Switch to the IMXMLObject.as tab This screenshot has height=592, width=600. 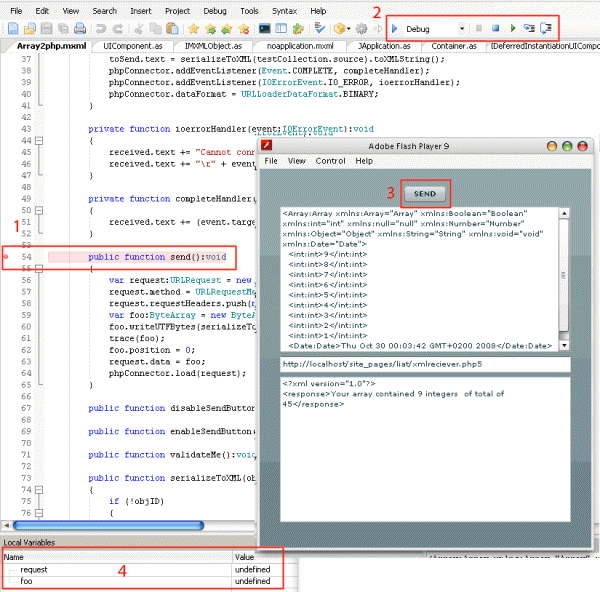[213, 46]
